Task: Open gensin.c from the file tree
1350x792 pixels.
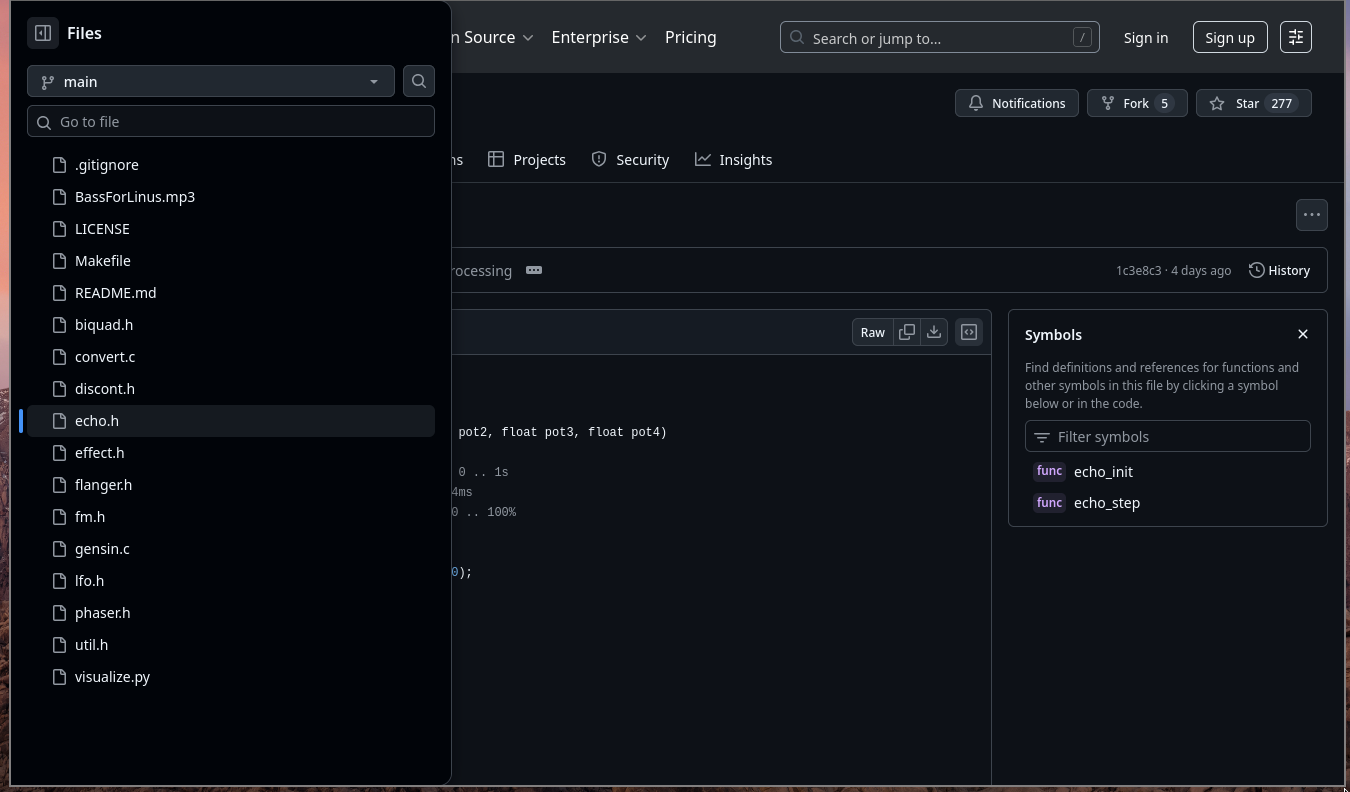Action: click(x=231, y=549)
